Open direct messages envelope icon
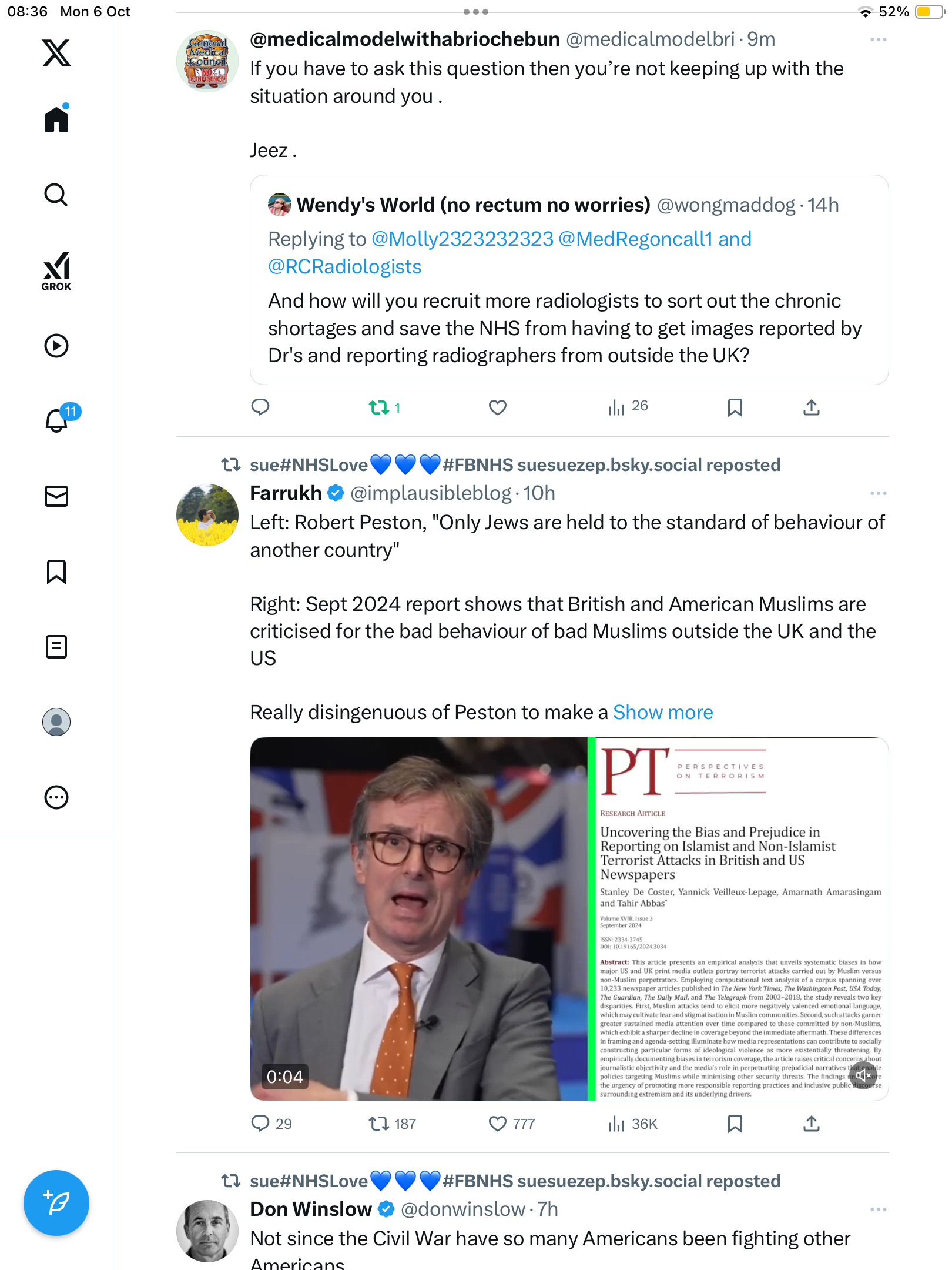This screenshot has width=952, height=1270. point(56,496)
